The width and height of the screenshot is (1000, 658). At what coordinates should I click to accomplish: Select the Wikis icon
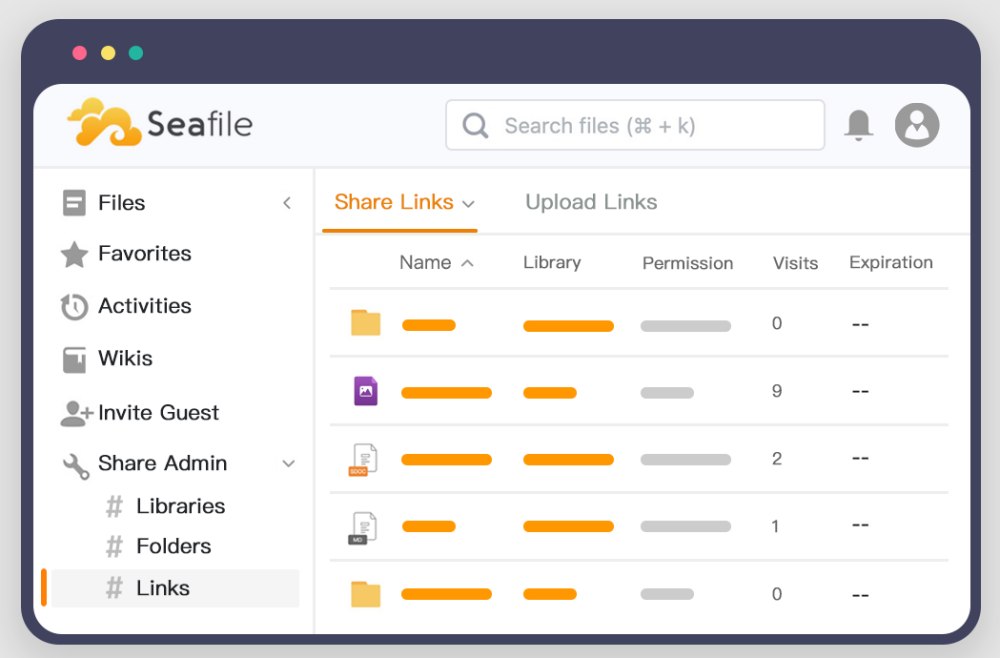point(73,358)
